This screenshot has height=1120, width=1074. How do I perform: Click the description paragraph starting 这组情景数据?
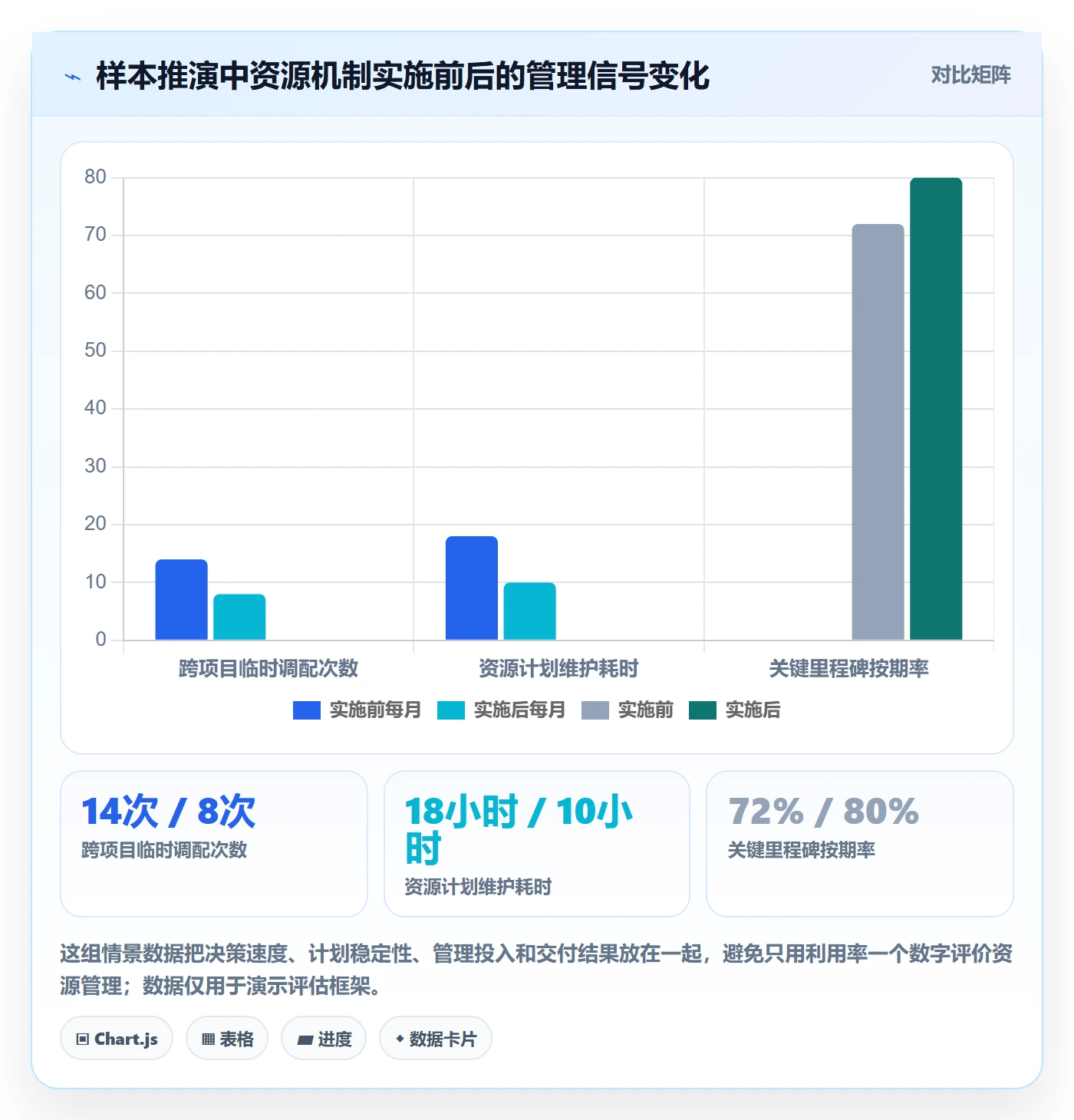click(x=536, y=970)
